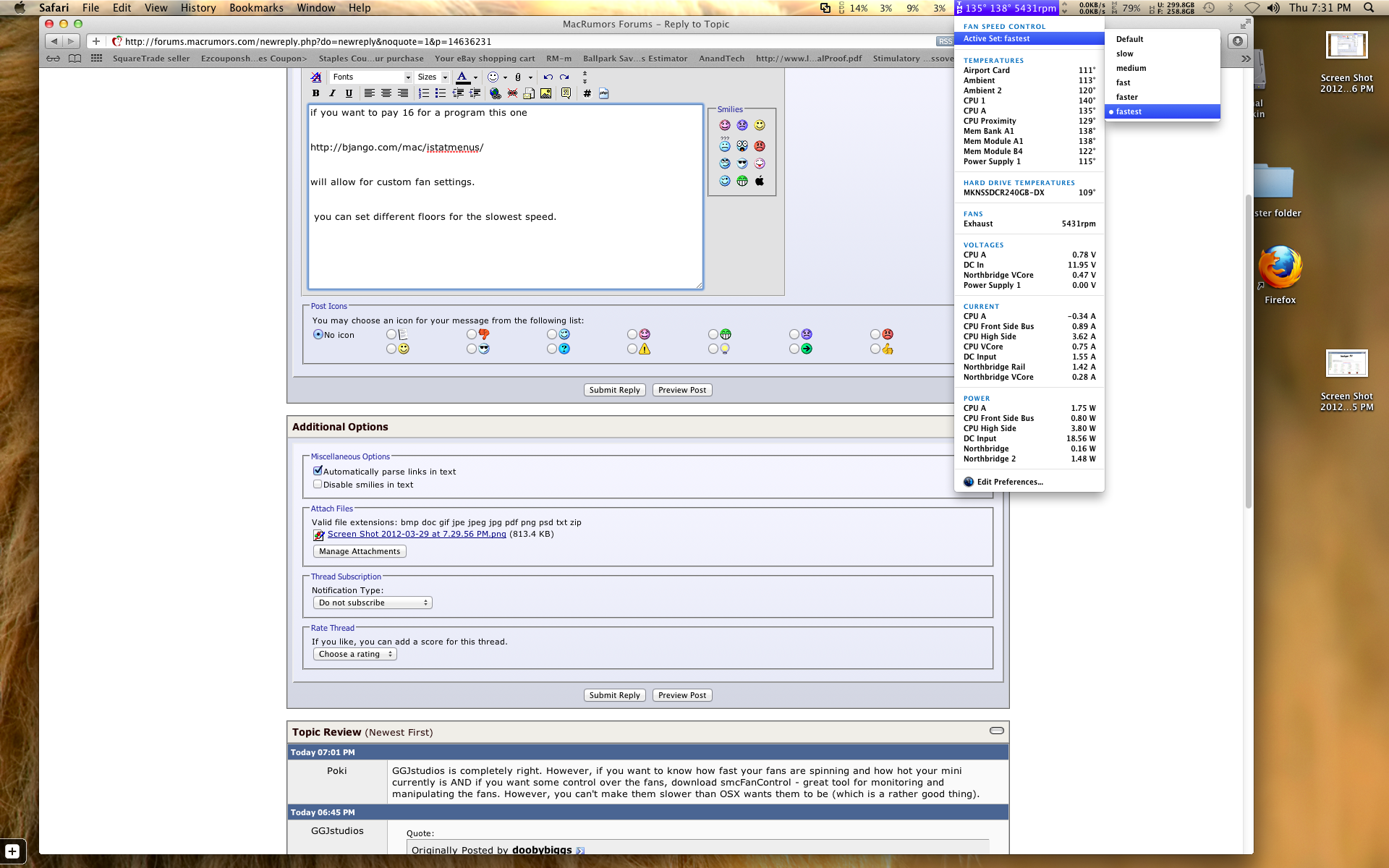1389x868 pixels.
Task: Expand the Do not subscribe notification dropdown
Action: coord(373,603)
